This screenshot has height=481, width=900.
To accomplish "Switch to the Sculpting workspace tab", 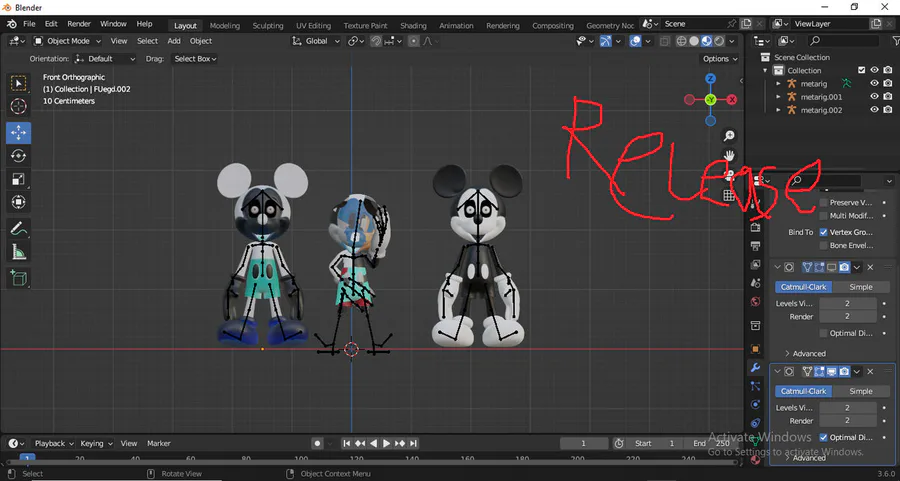I will click(268, 25).
